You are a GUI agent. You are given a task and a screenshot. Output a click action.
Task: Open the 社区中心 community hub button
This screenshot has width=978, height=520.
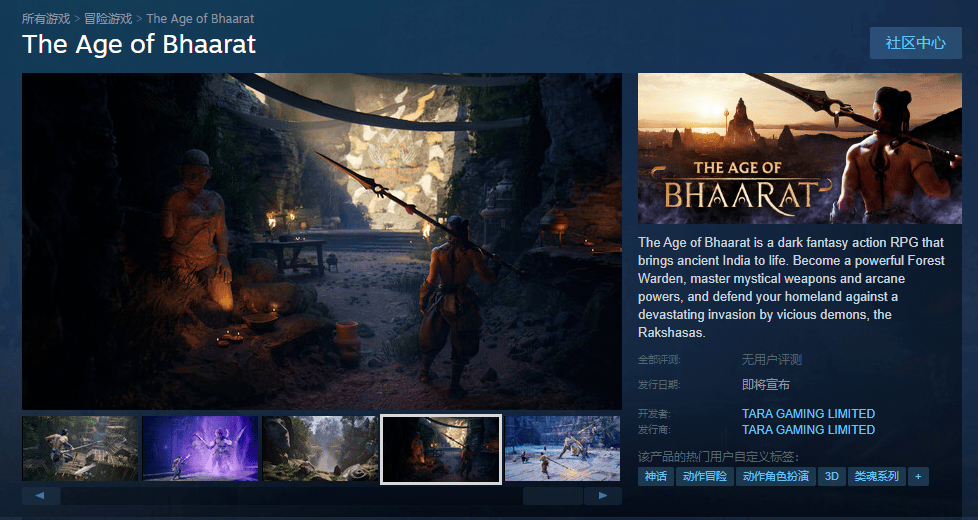coord(915,43)
